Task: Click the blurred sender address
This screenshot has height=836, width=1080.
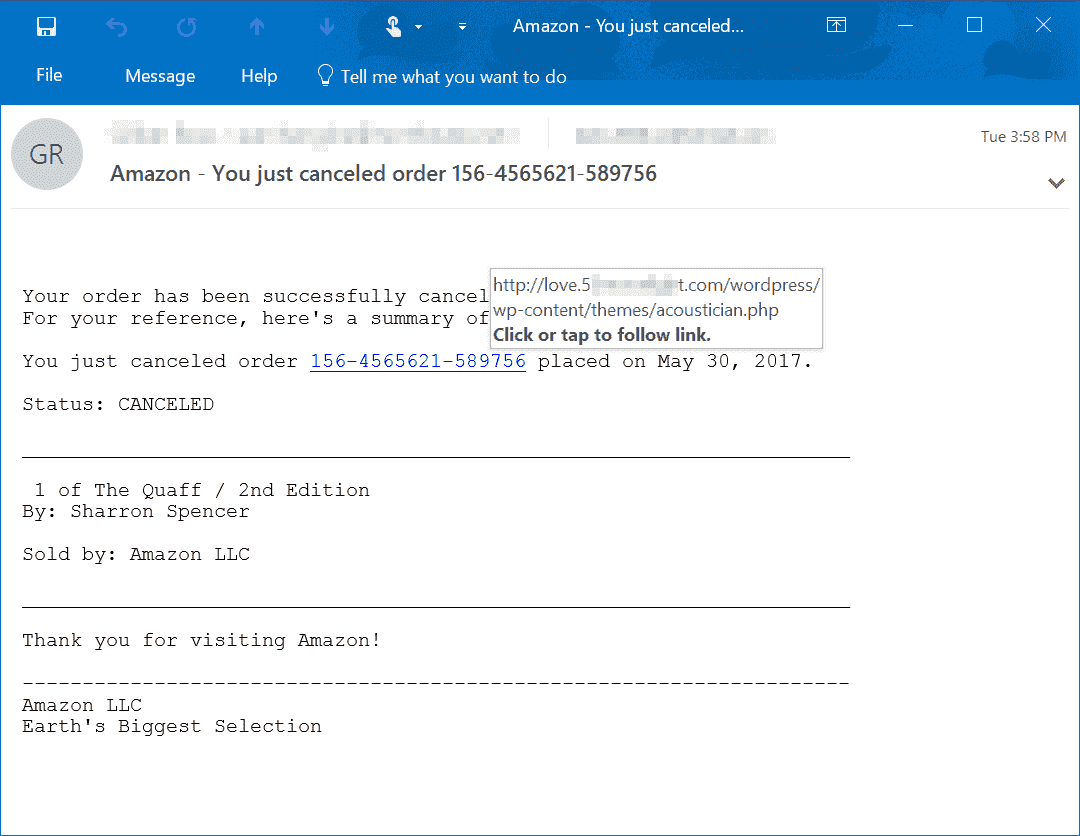Action: 313,134
